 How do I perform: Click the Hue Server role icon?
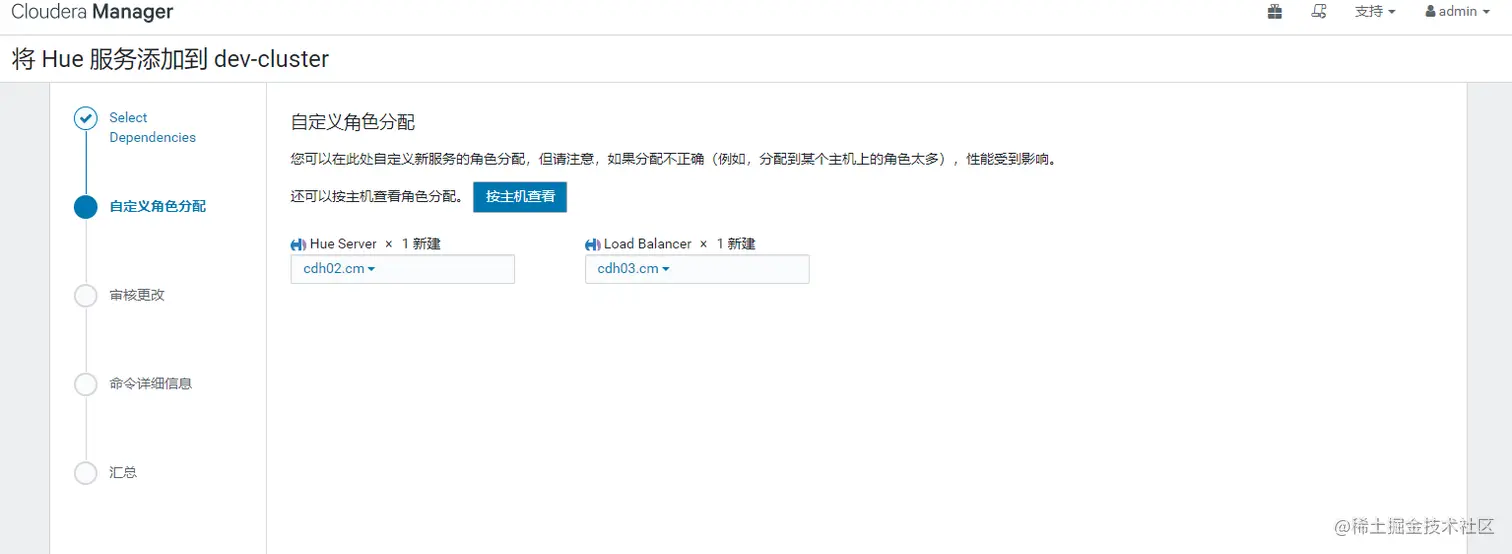(x=298, y=244)
